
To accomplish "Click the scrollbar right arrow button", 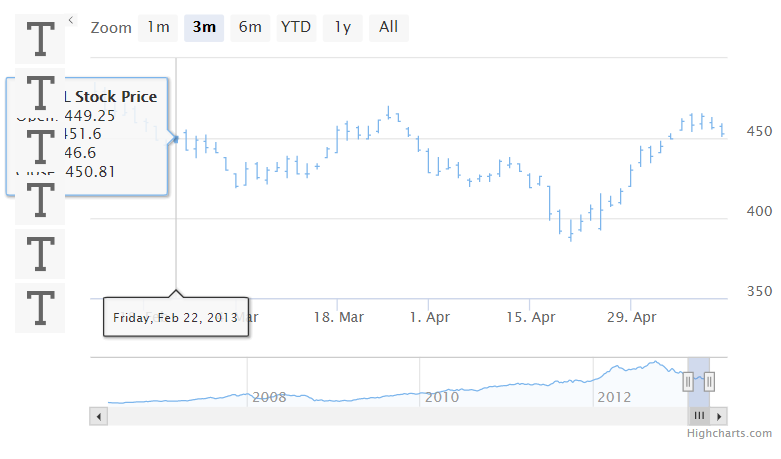I will pyautogui.click(x=718, y=416).
